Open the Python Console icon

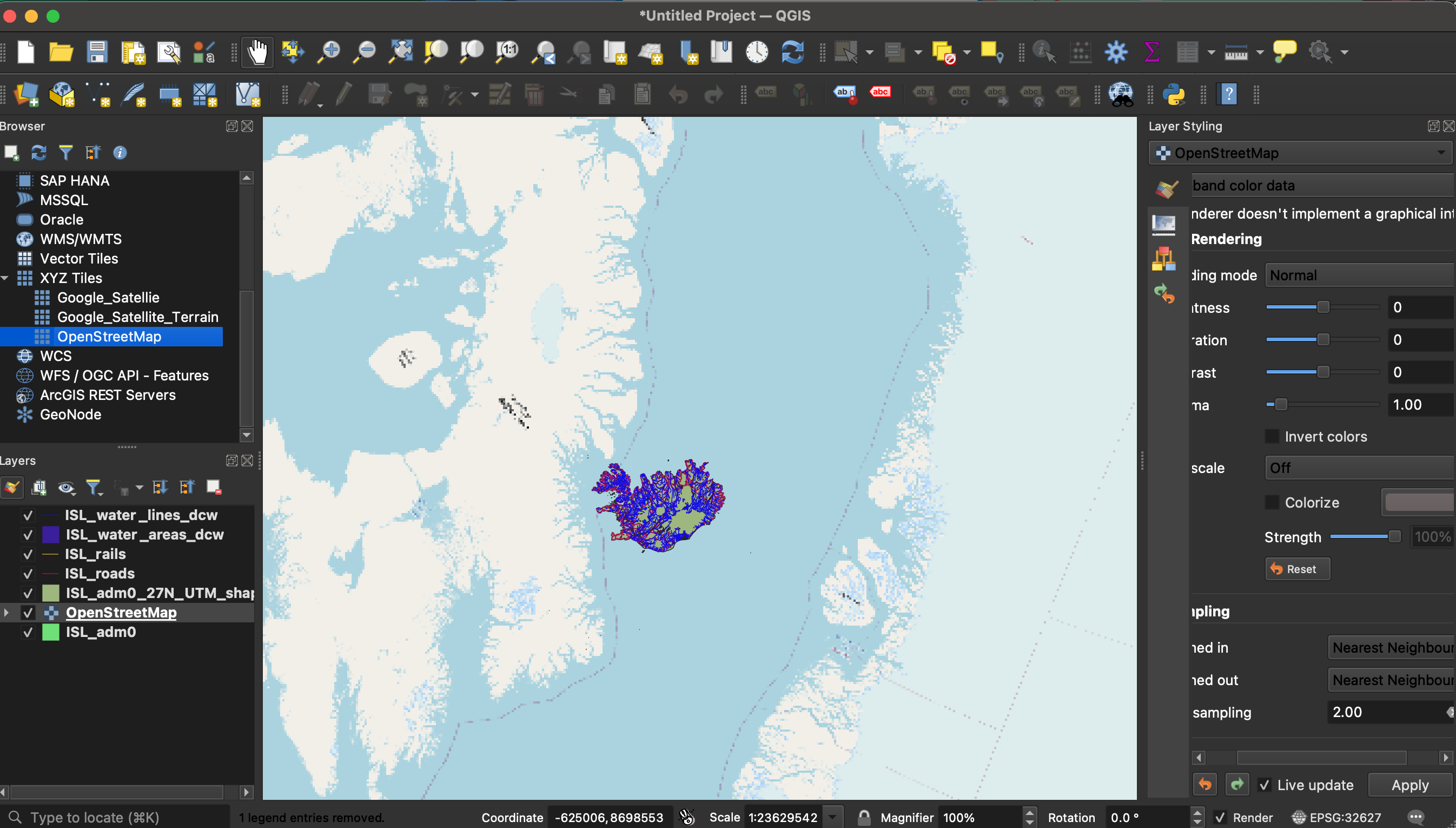(x=1174, y=94)
